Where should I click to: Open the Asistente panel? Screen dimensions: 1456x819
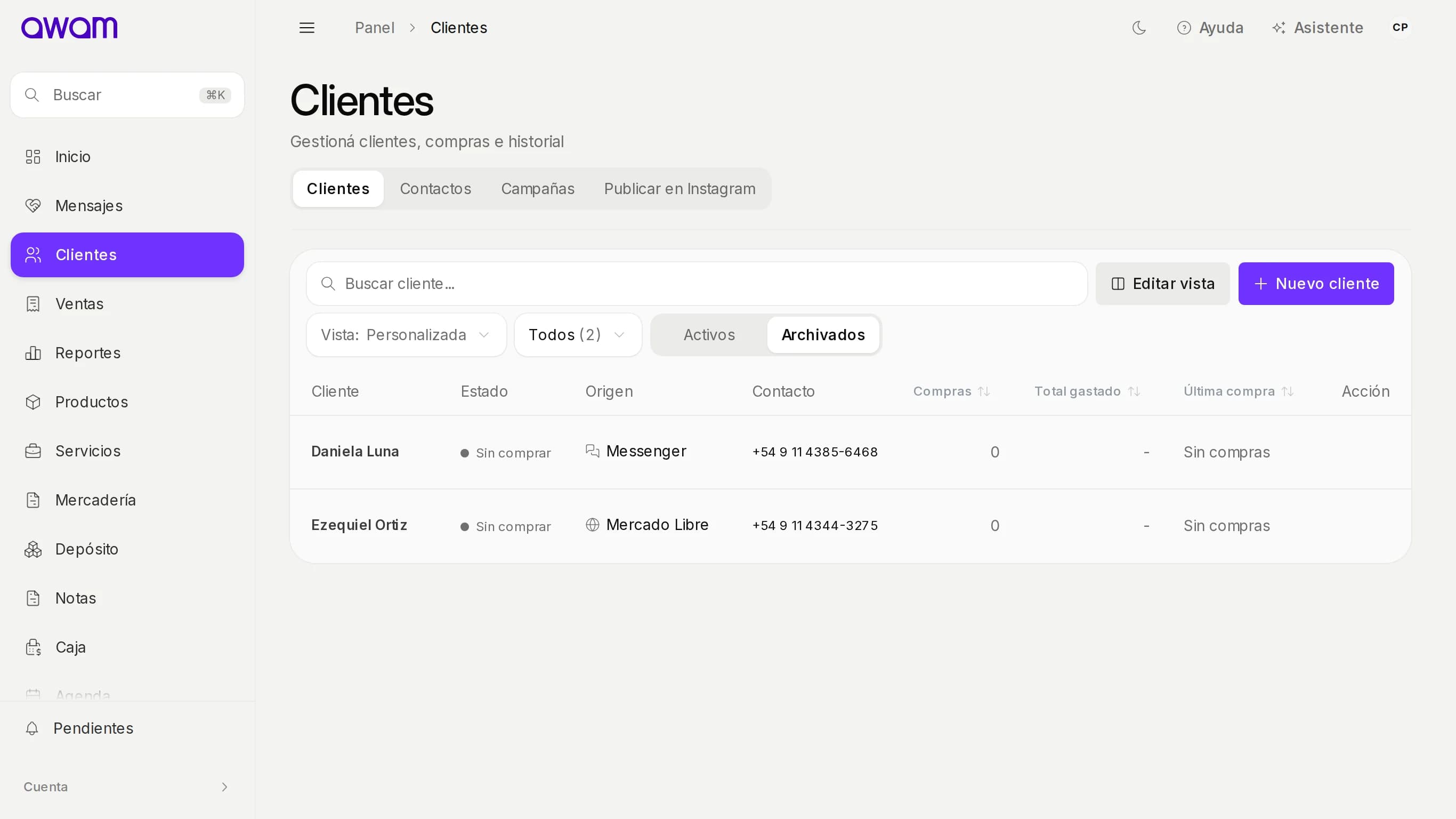pos(1317,28)
